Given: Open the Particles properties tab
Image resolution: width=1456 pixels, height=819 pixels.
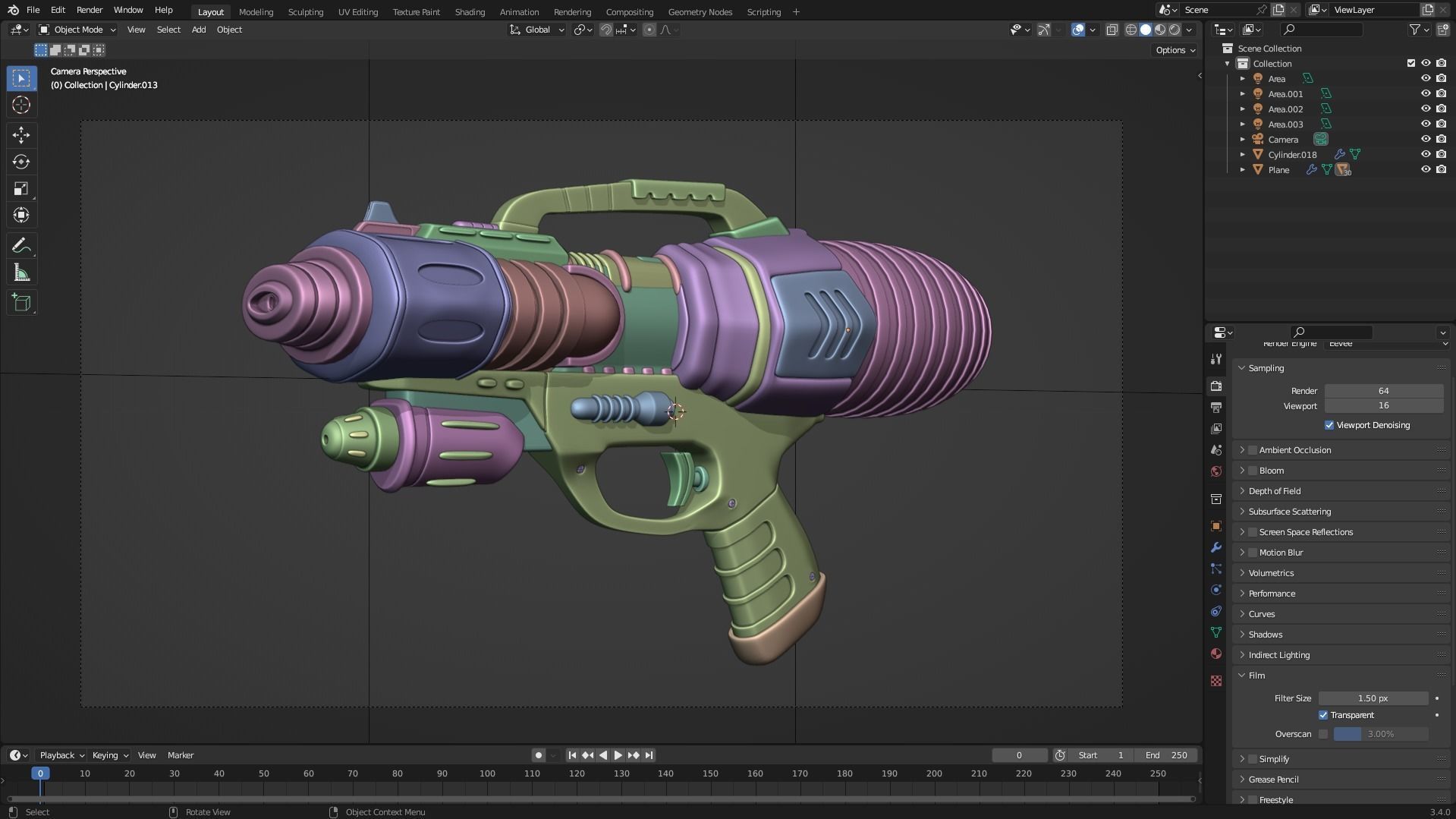Looking at the screenshot, I should click(x=1216, y=569).
